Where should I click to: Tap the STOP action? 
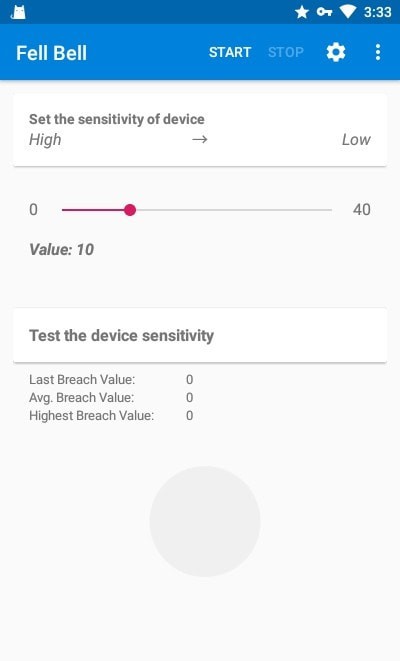coord(286,52)
